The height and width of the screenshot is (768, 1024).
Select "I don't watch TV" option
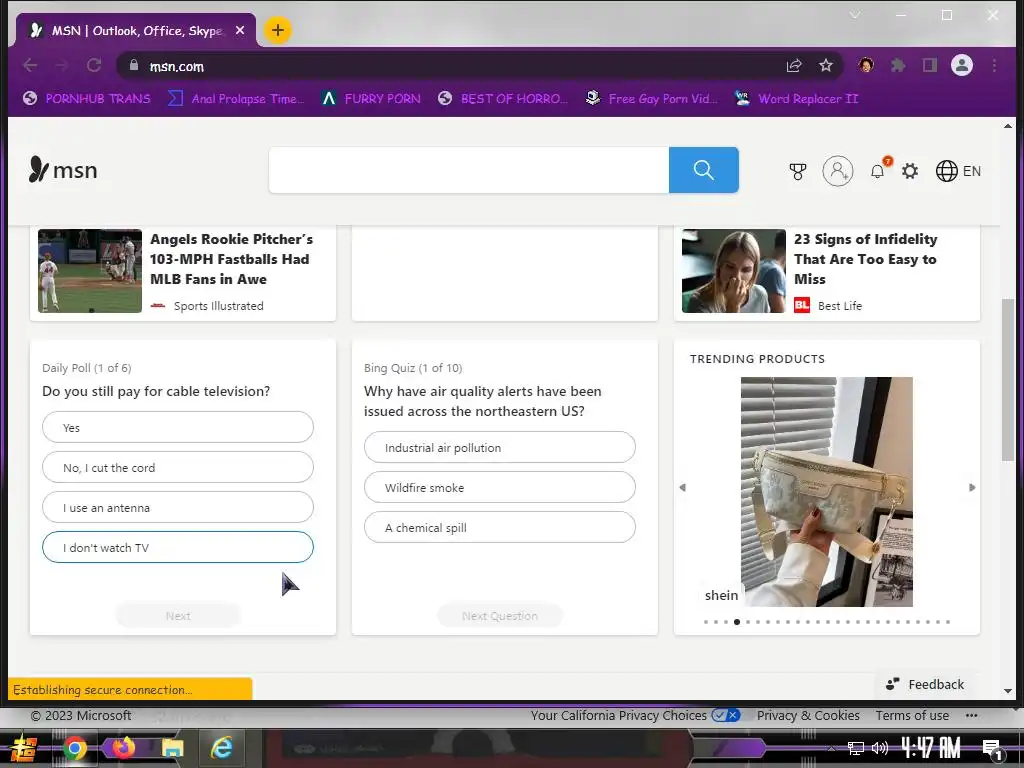pyautogui.click(x=178, y=547)
